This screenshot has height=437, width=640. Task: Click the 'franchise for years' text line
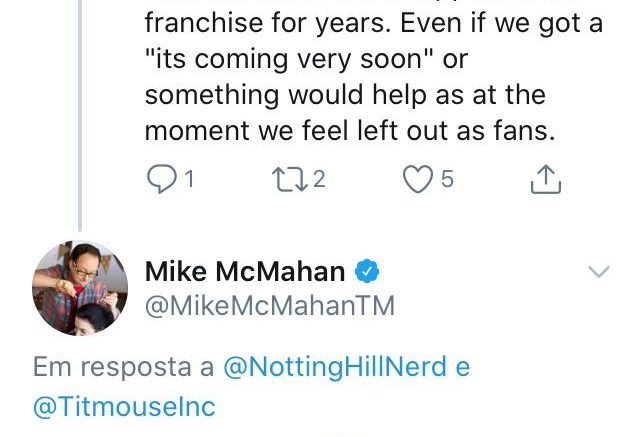coord(373,23)
